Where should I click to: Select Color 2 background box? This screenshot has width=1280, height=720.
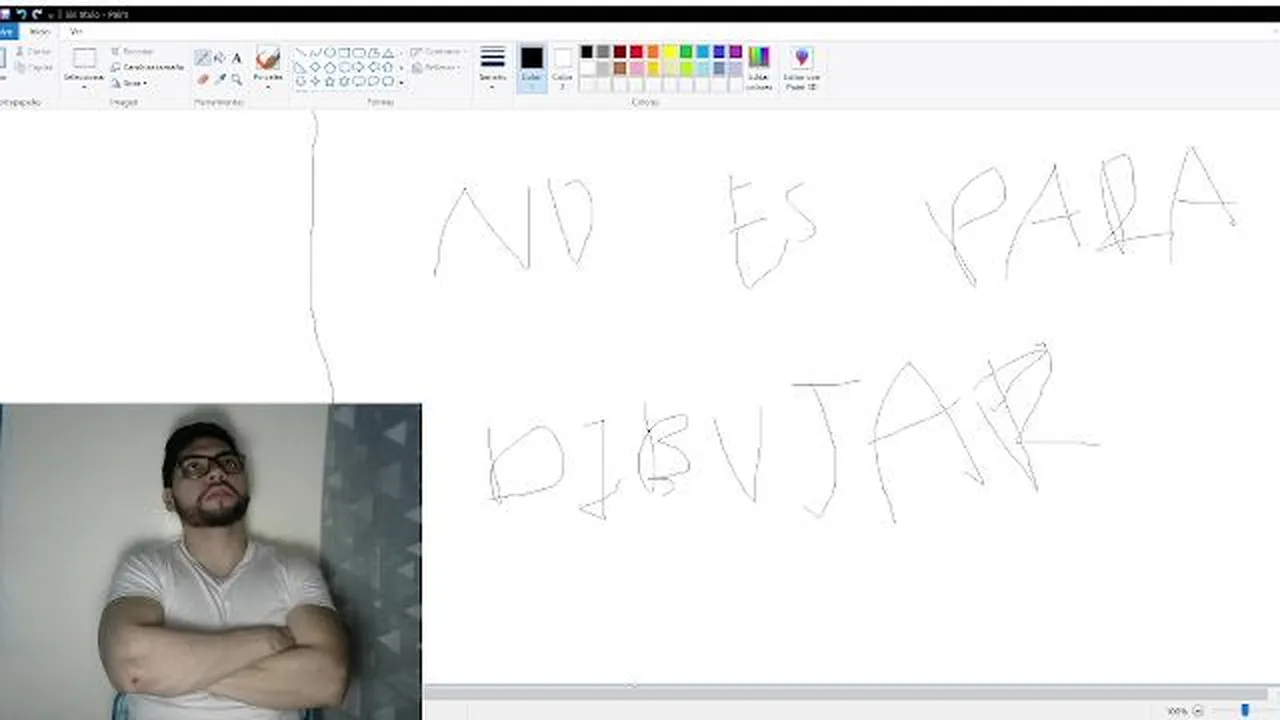tap(563, 68)
